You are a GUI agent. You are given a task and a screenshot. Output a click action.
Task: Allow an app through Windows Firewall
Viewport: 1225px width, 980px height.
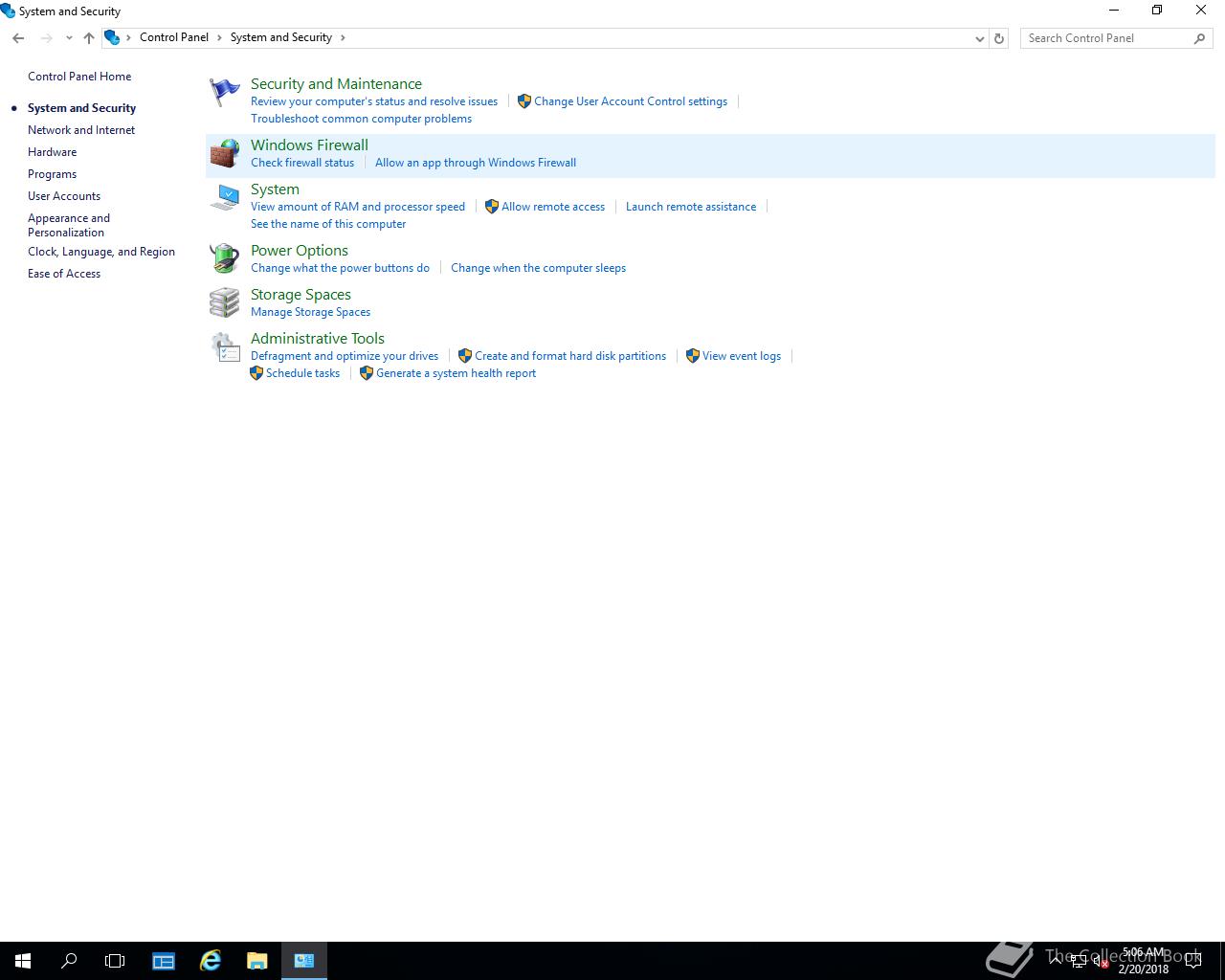pos(476,163)
